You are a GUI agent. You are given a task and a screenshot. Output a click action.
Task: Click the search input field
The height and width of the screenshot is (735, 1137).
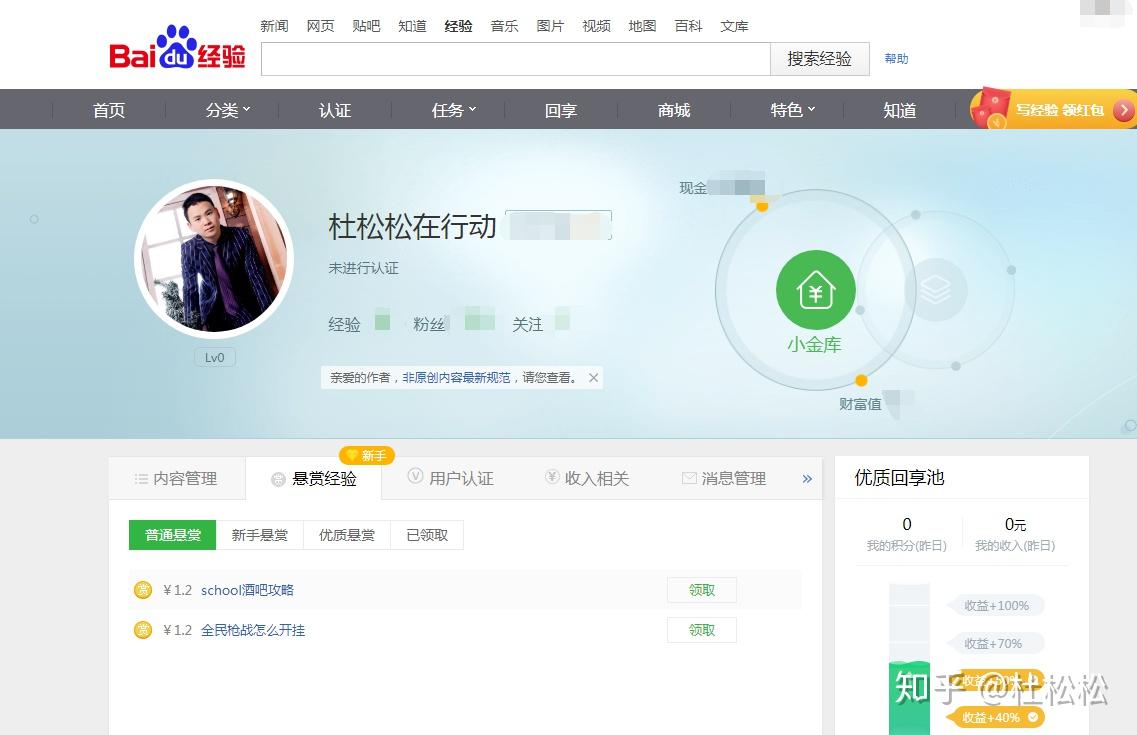tap(516, 59)
